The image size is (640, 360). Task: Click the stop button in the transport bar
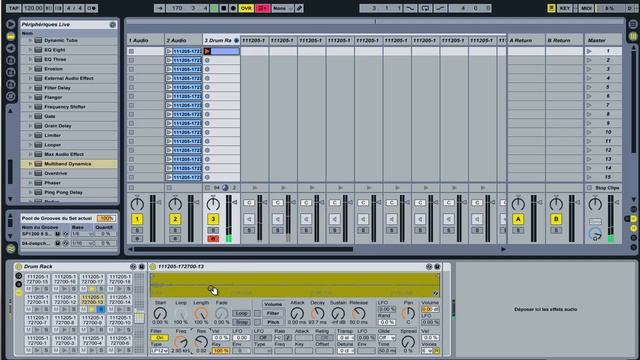pyautogui.click(x=224, y=8)
